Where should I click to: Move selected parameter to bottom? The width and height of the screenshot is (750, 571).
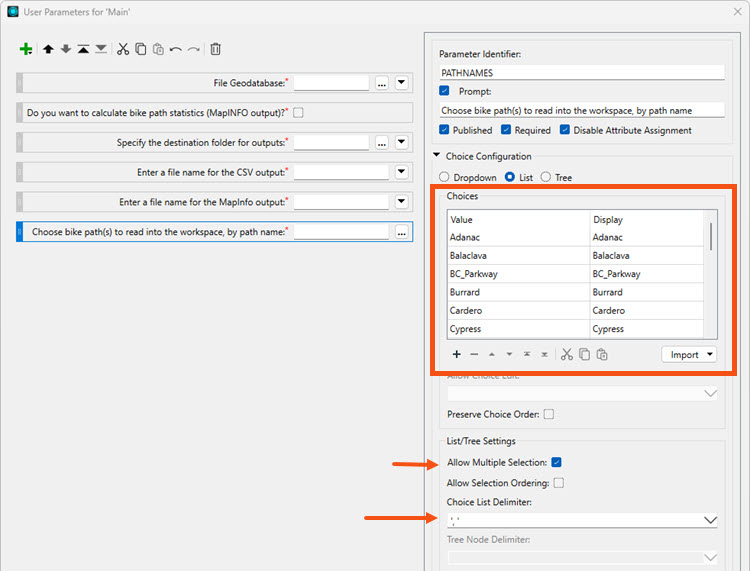click(101, 49)
